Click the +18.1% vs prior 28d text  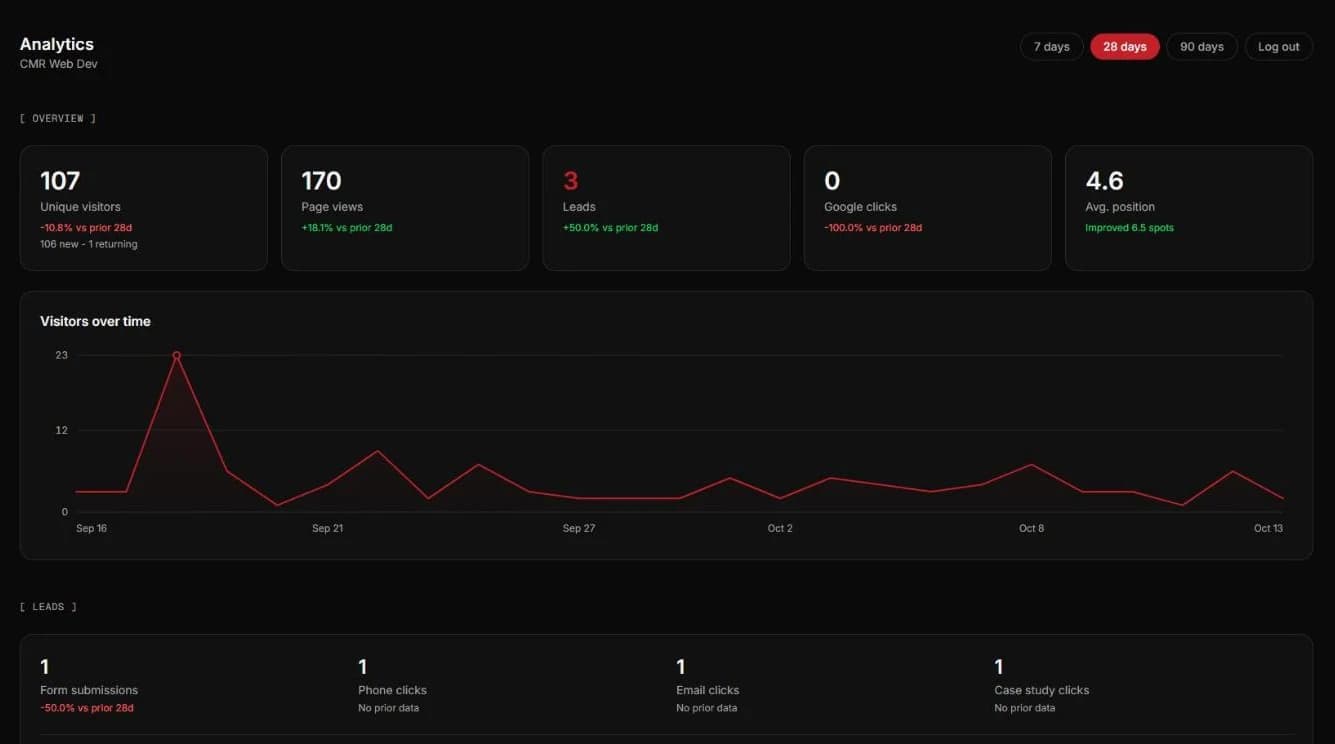pos(347,228)
